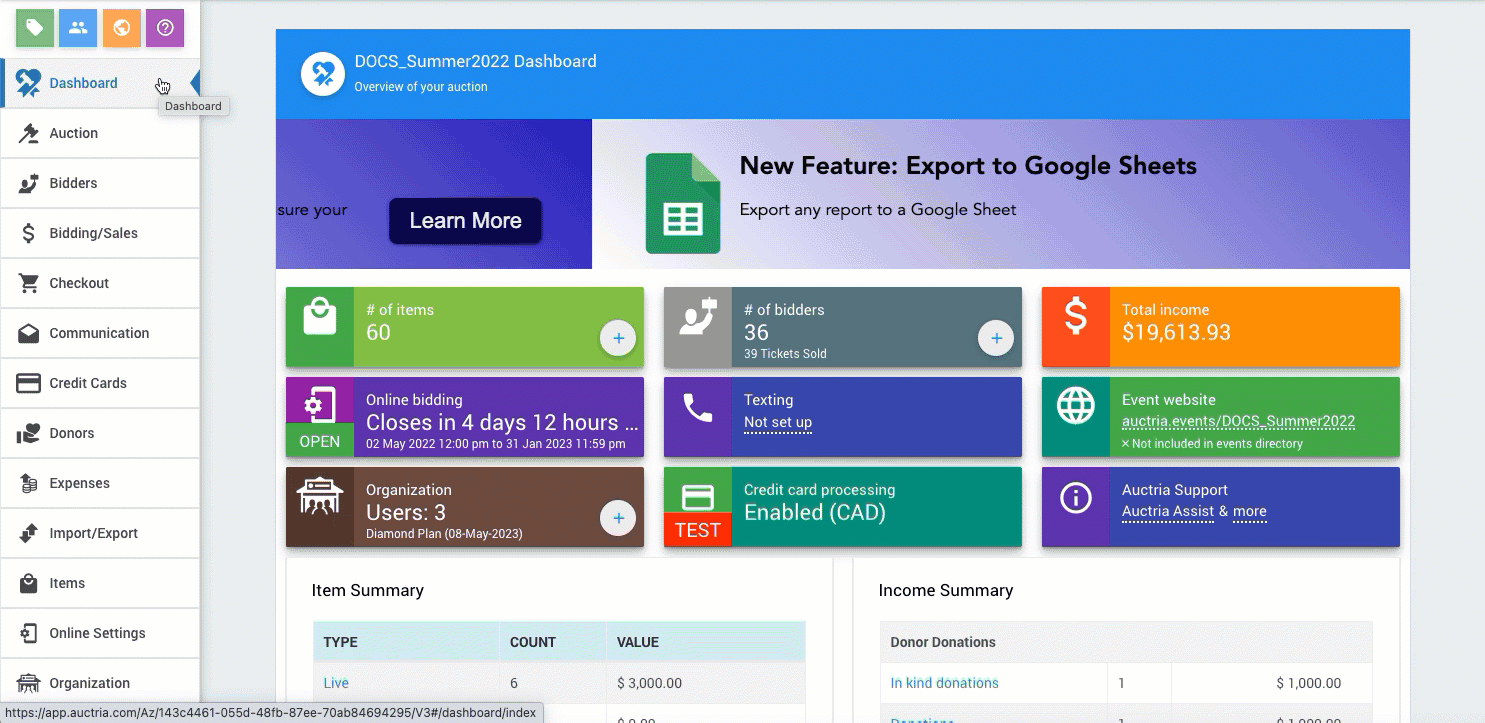The height and width of the screenshot is (723, 1485).
Task: Select Bidding/Sales from the sidebar
Action: point(93,233)
